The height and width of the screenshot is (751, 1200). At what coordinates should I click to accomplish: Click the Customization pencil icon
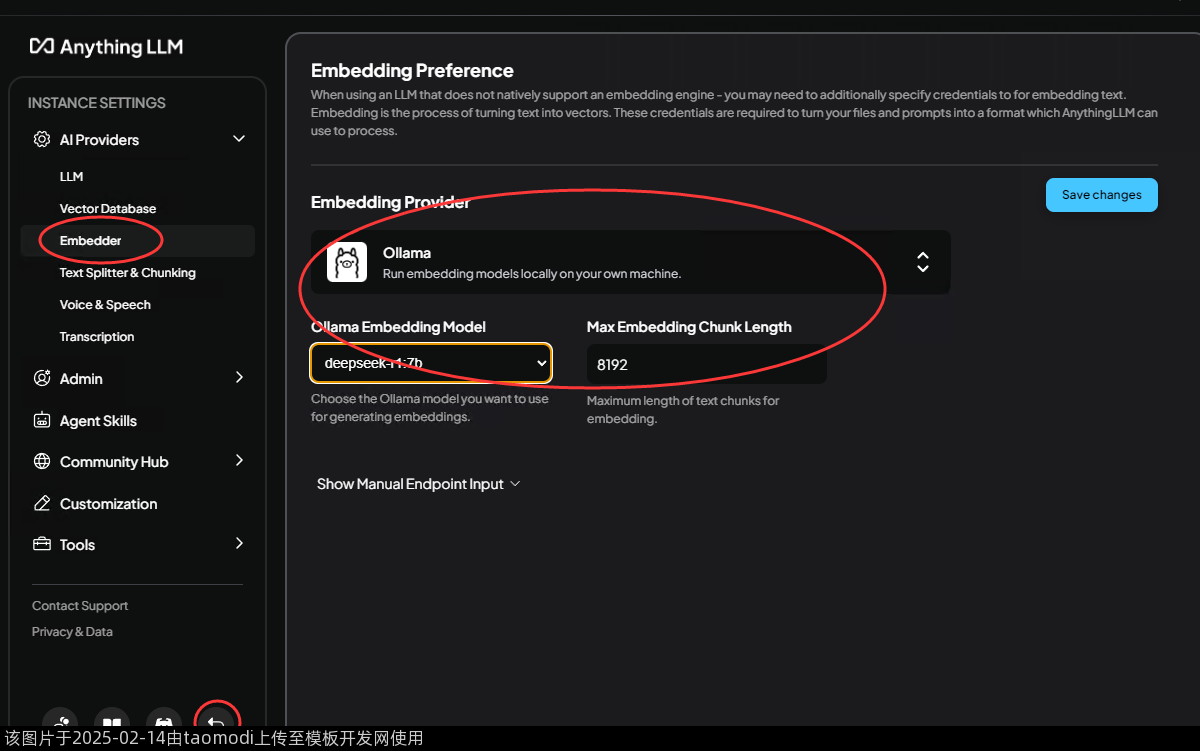point(42,504)
